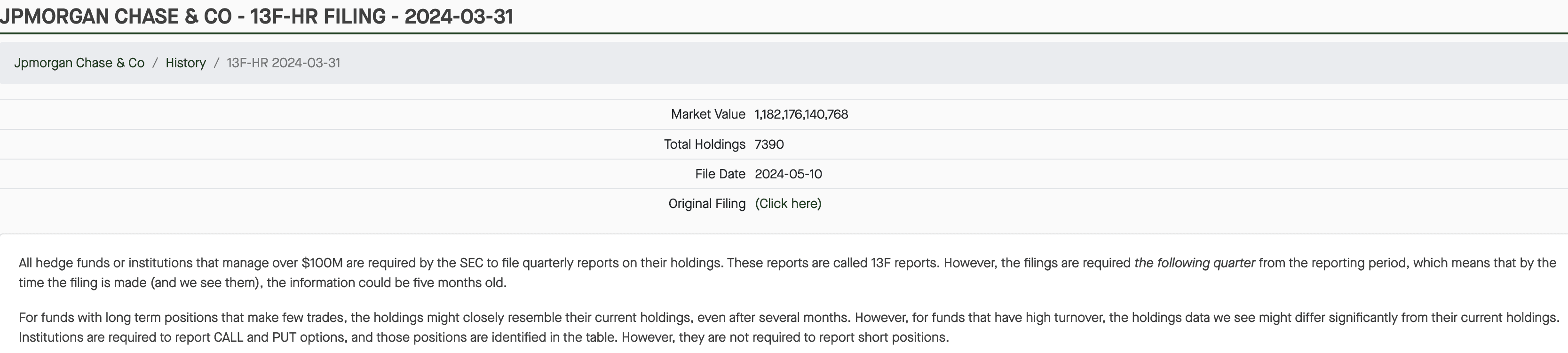
Task: Click the slash between Jpmorgan and History
Action: coord(155,63)
